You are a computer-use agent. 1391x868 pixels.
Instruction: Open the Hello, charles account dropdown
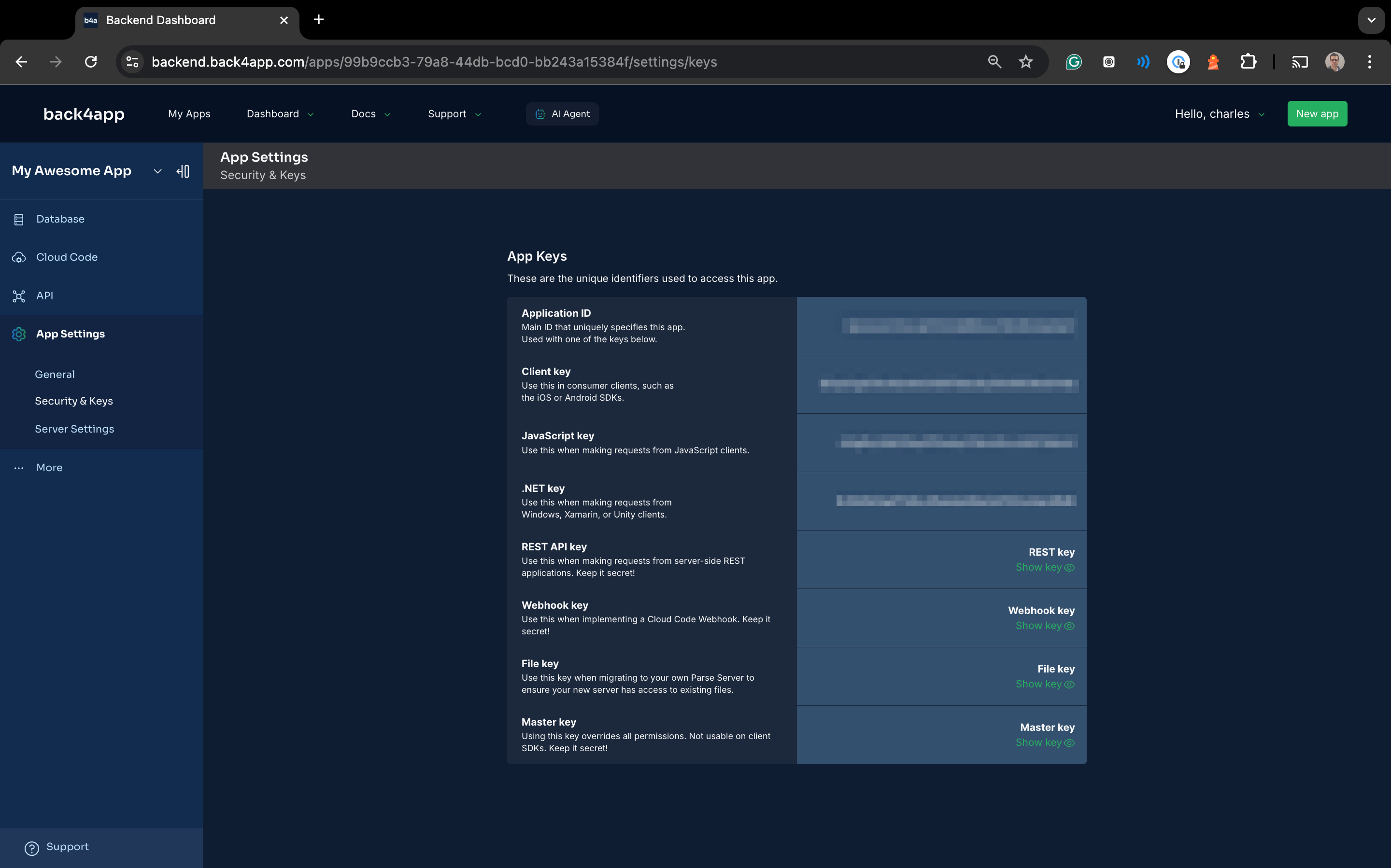tap(1219, 113)
